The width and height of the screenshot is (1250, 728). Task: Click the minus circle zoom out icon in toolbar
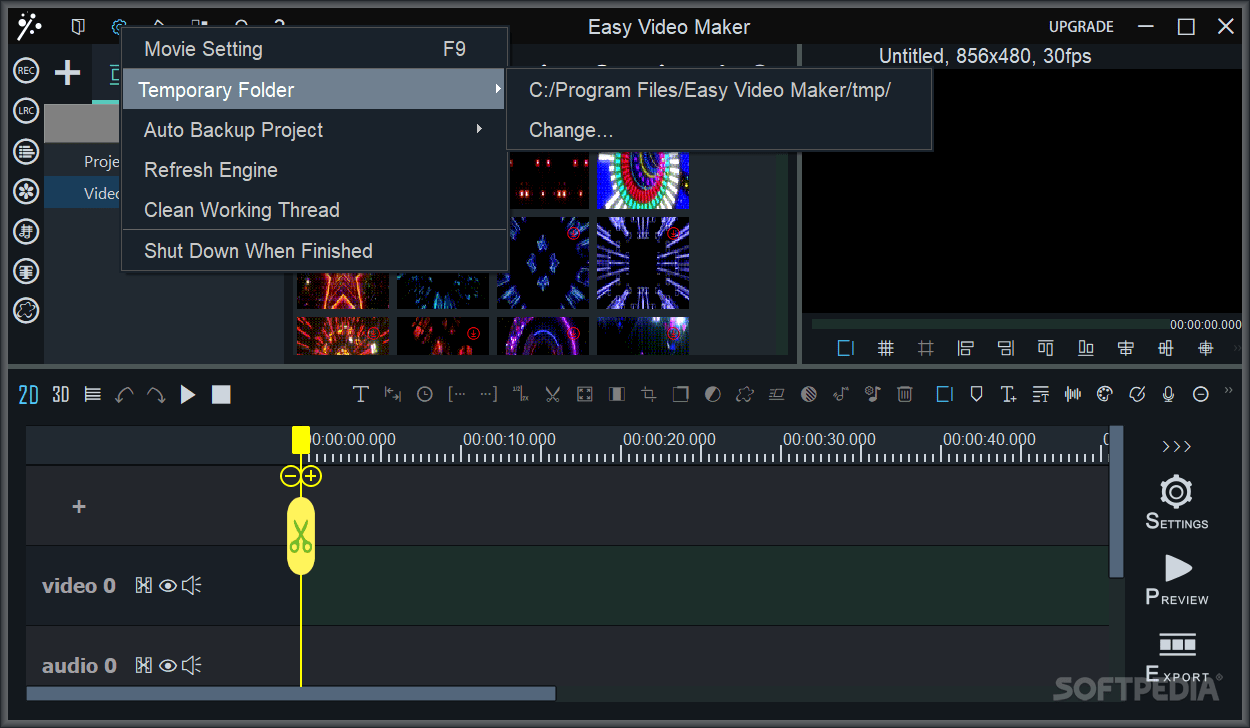pos(1201,394)
